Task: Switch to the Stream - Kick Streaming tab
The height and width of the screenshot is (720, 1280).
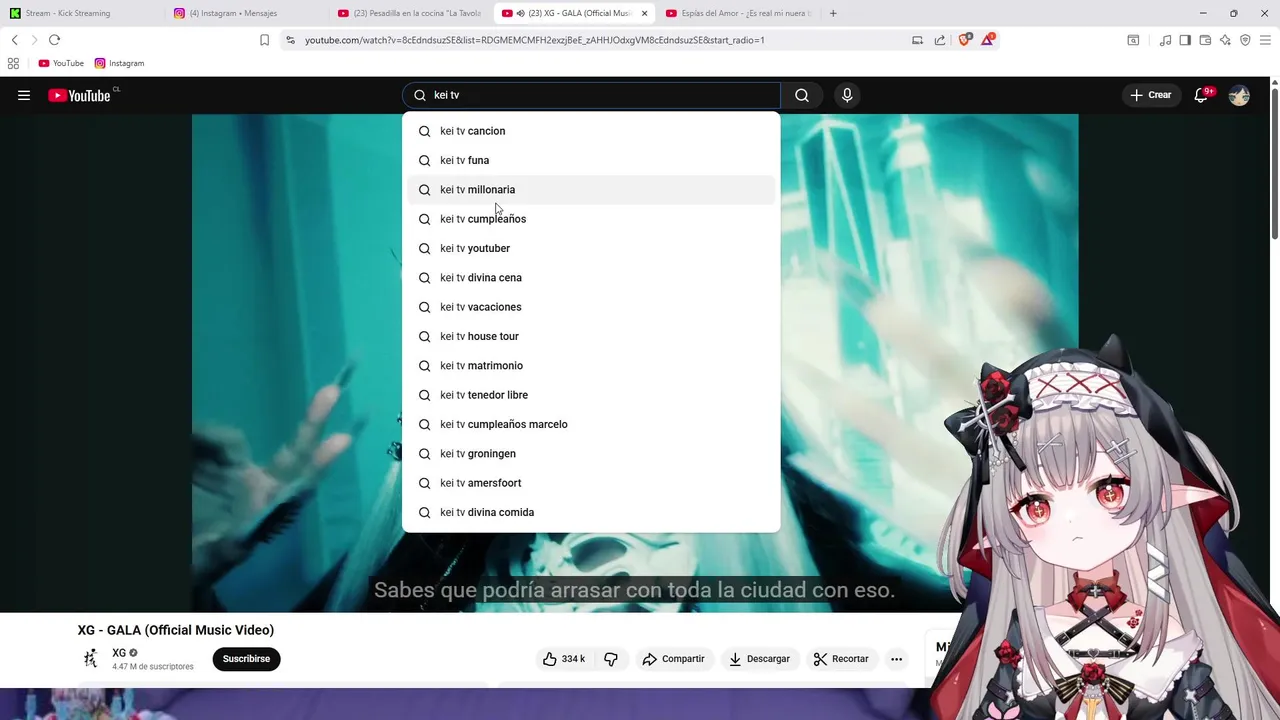Action: pyautogui.click(x=83, y=13)
